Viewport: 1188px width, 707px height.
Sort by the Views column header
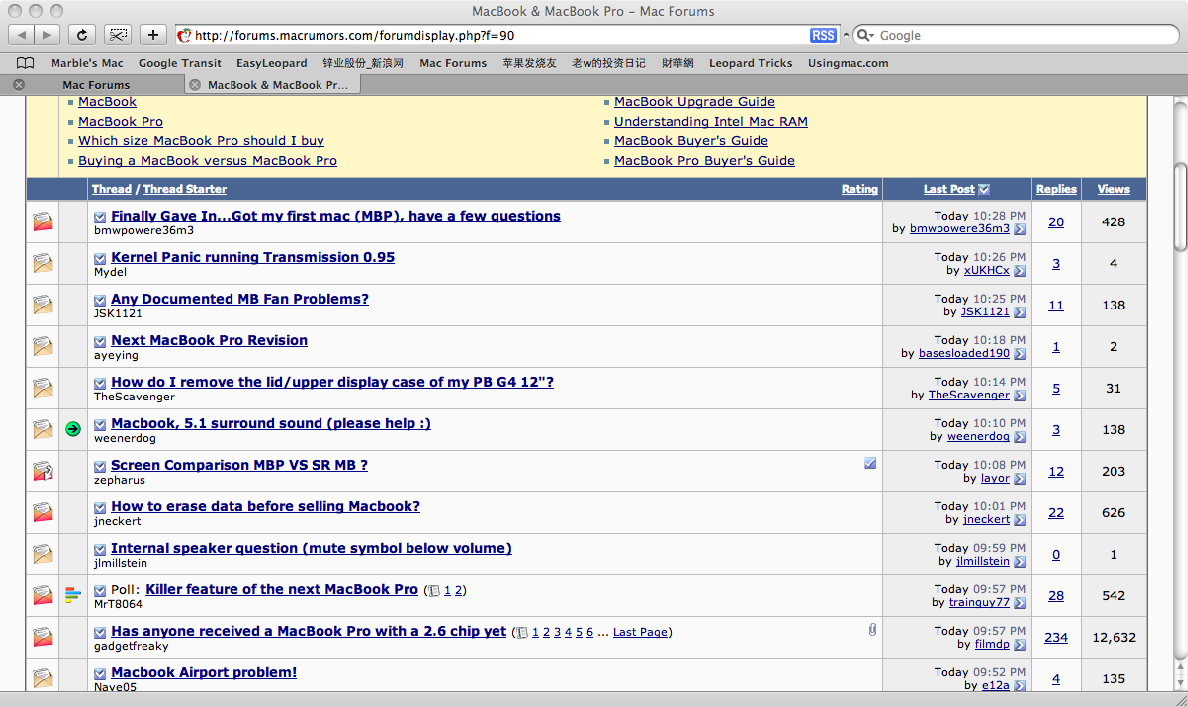coord(1113,189)
